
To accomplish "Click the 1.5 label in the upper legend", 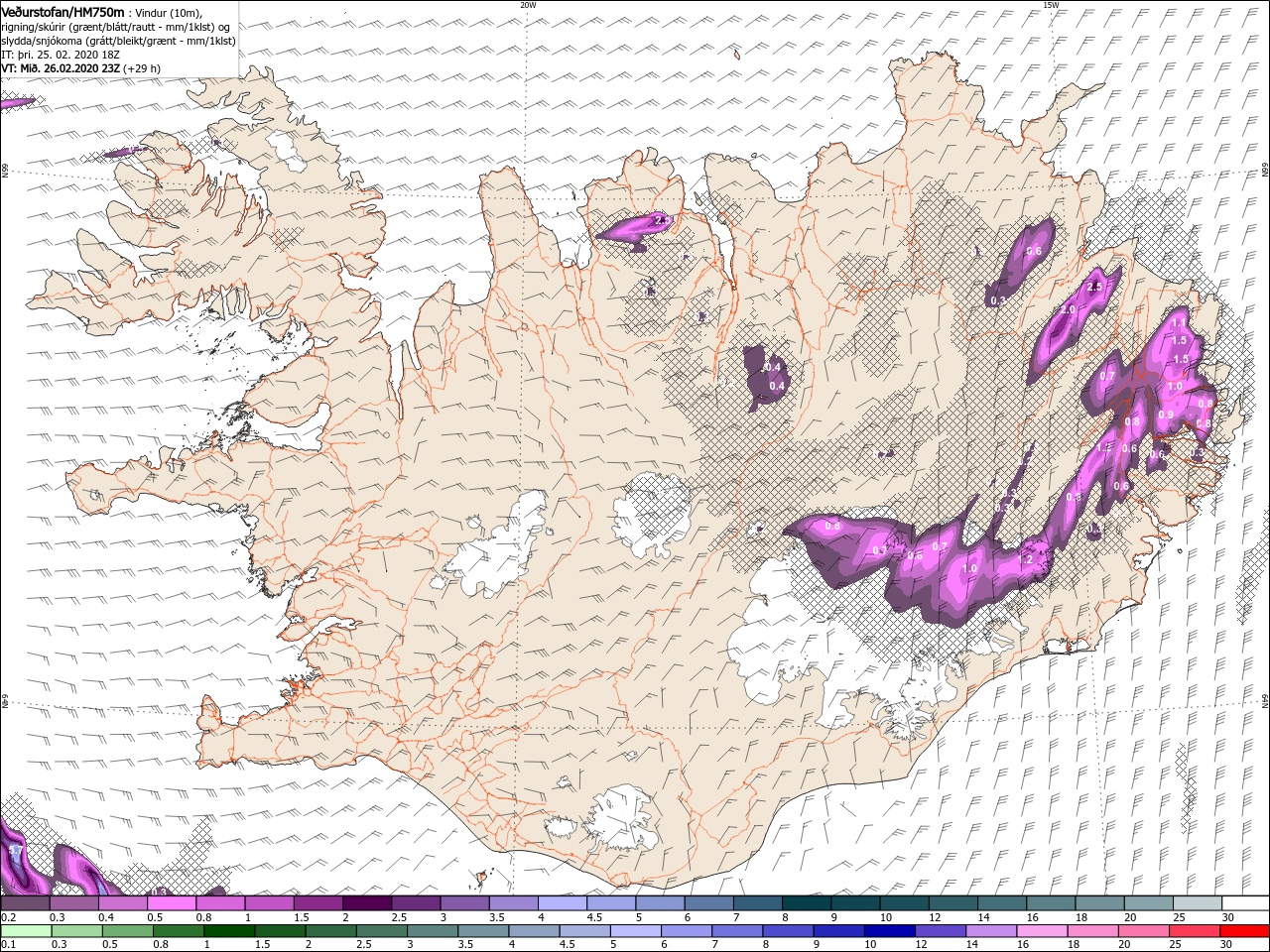I will (302, 917).
